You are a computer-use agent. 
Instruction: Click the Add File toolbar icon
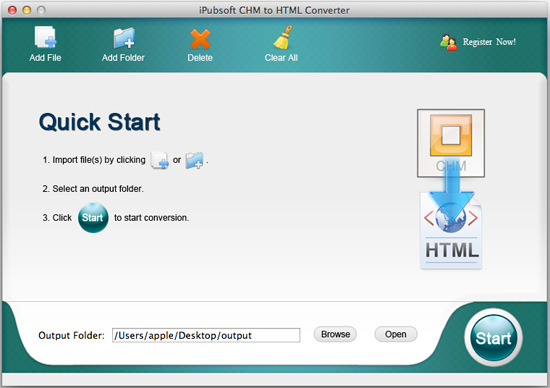(x=46, y=37)
